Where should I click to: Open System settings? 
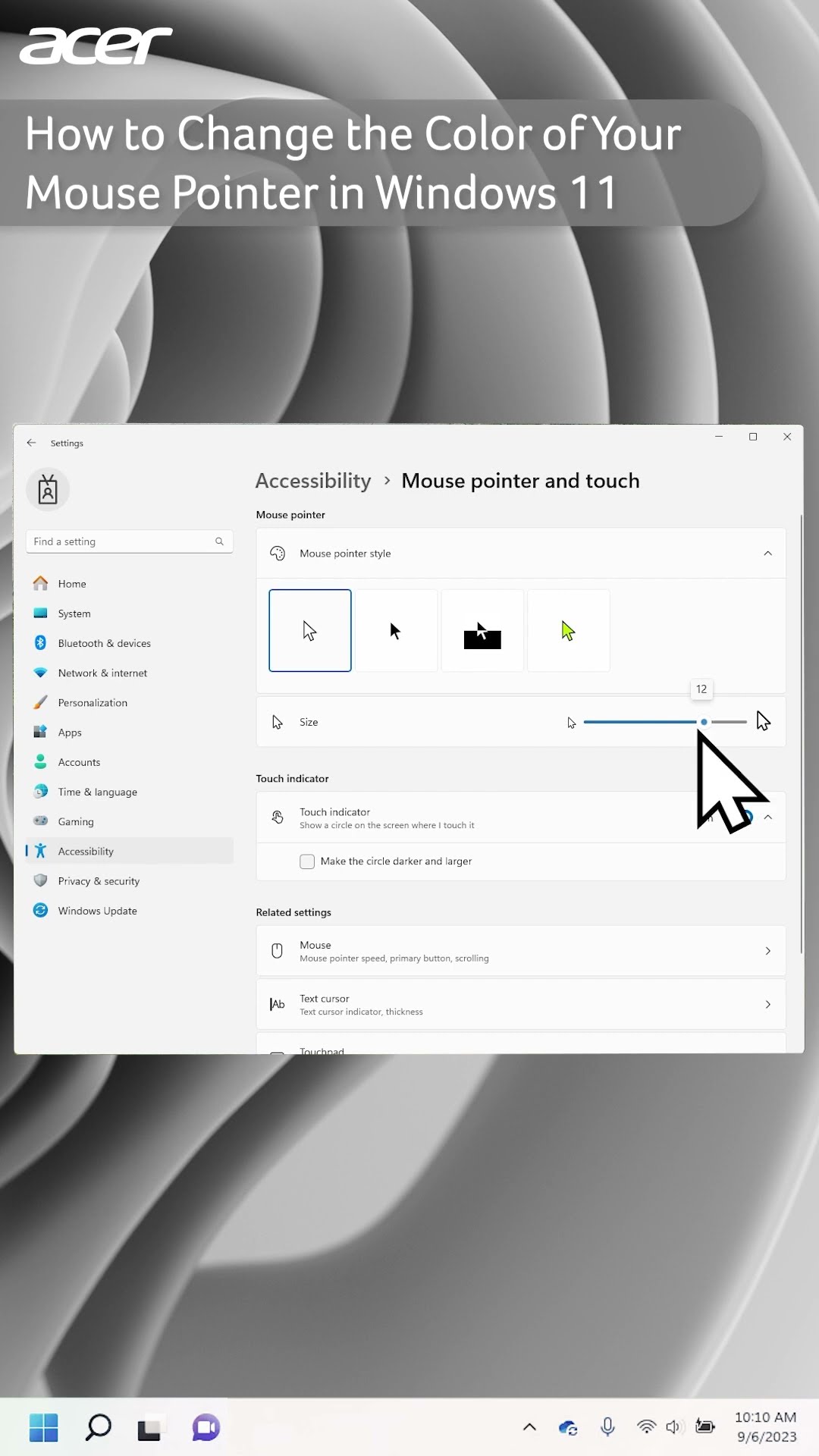[x=130, y=613]
